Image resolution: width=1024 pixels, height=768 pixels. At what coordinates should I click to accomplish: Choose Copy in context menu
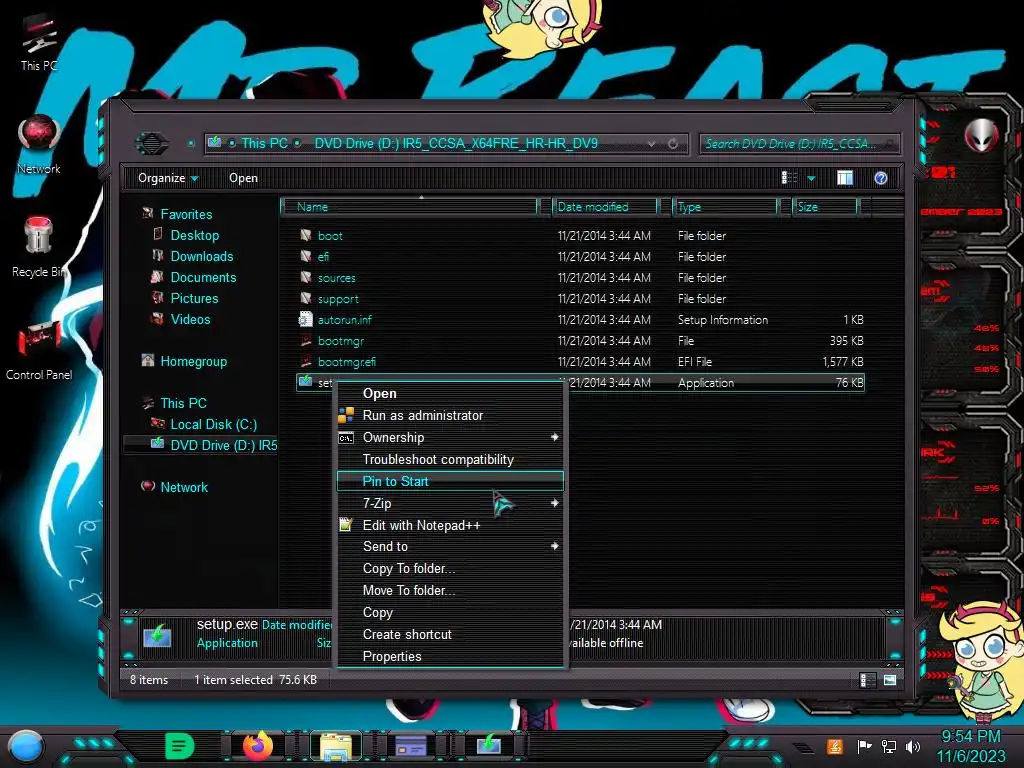tap(450, 613)
